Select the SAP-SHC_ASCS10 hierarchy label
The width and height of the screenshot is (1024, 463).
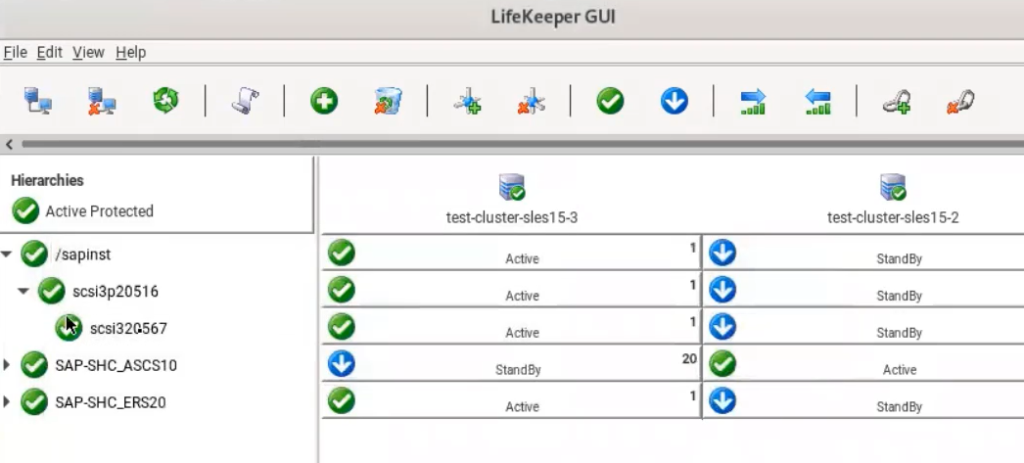click(x=116, y=366)
